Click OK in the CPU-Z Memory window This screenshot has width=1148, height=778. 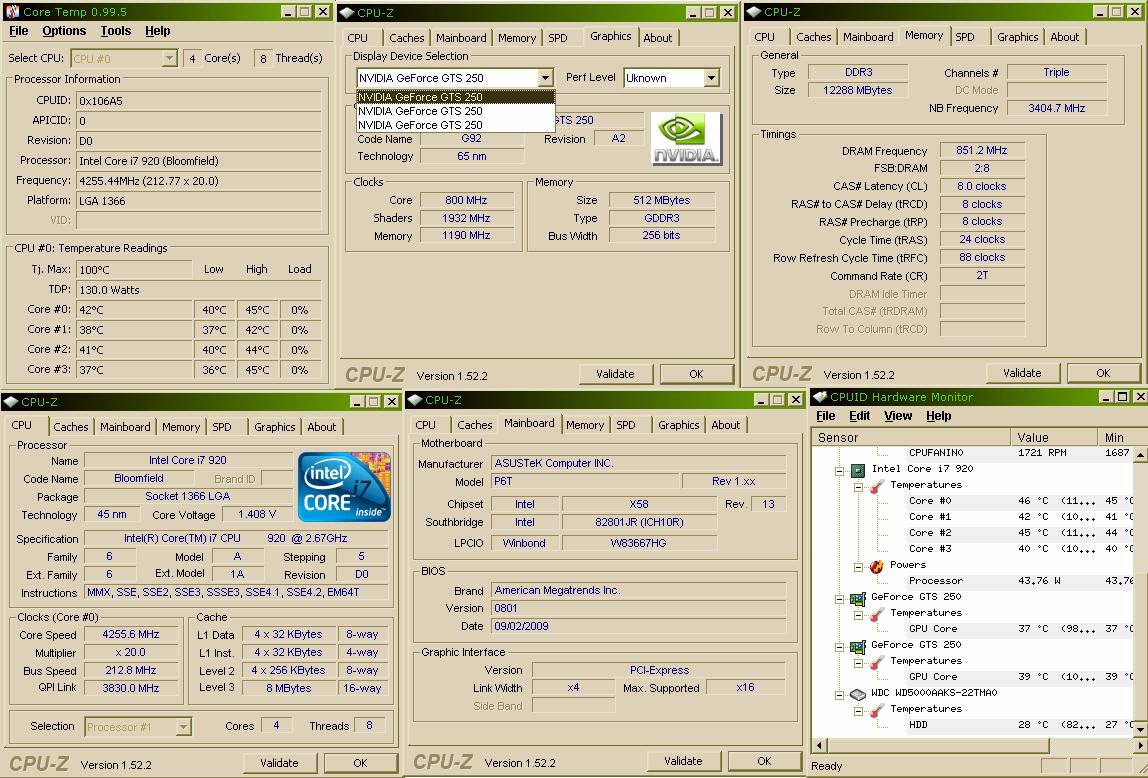coord(1102,373)
